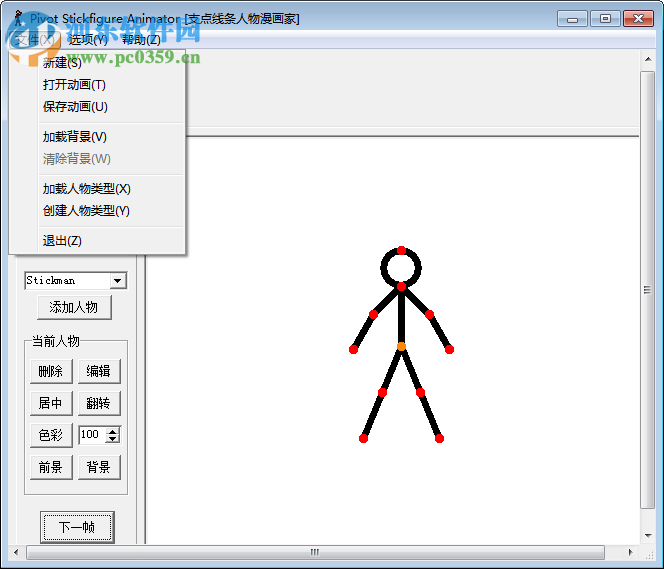Click the orange origin handle on stickman
The width and height of the screenshot is (664, 569).
[x=401, y=347]
